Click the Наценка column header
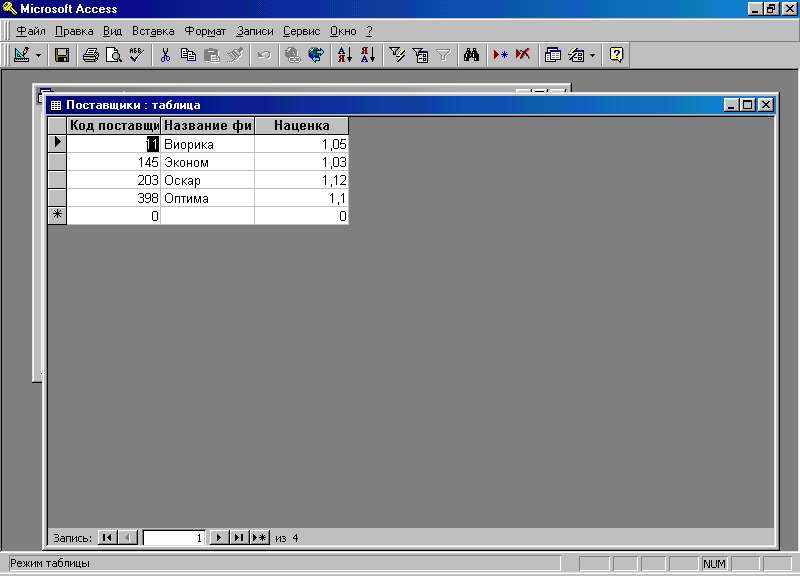Screen dimensions: 800x576 pyautogui.click(x=302, y=126)
